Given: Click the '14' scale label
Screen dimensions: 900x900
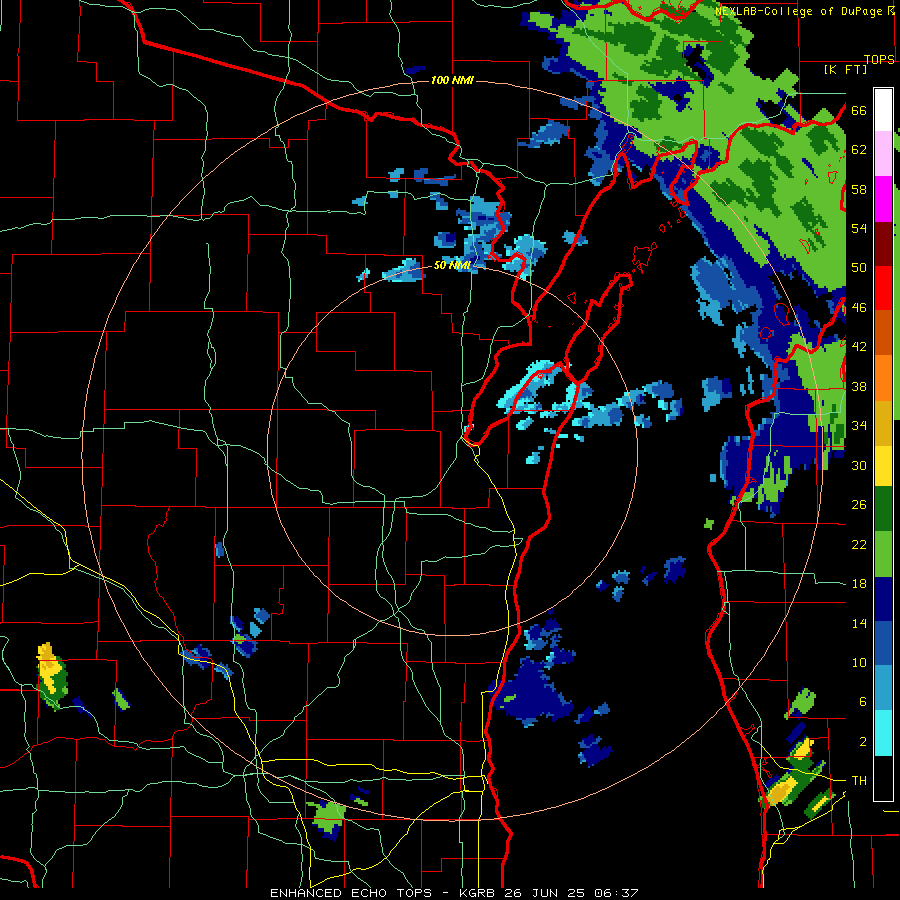Looking at the screenshot, I should coord(859,623).
